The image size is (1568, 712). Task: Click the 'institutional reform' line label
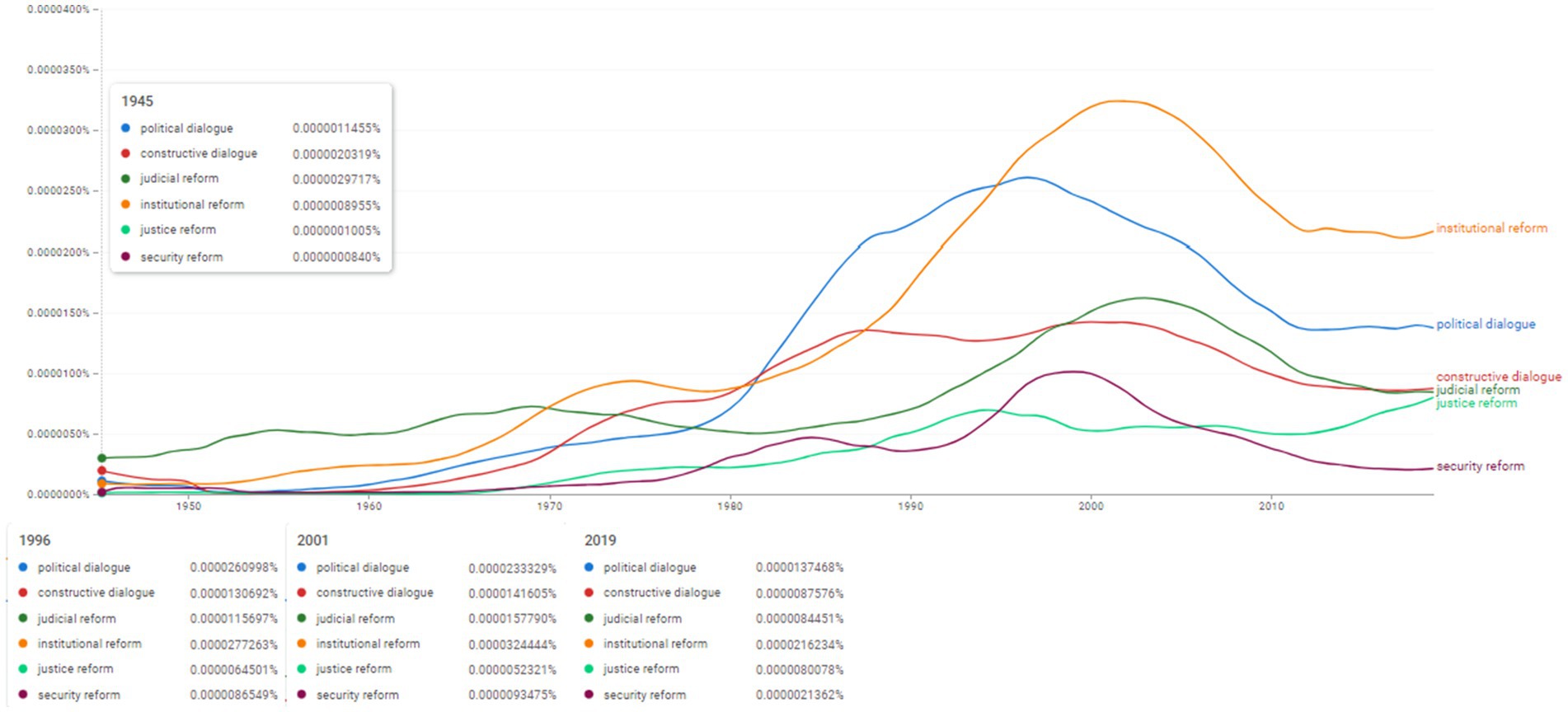1491,228
